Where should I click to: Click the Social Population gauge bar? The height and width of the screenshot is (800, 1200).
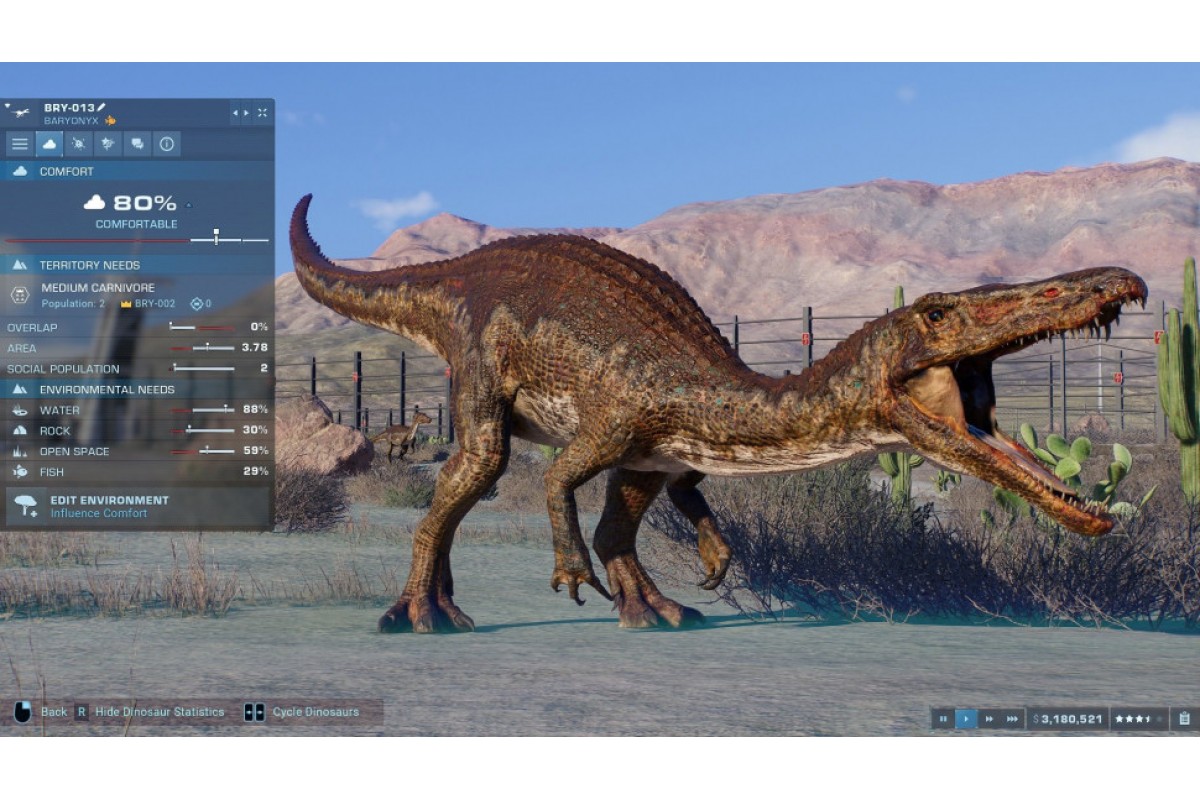pyautogui.click(x=203, y=368)
